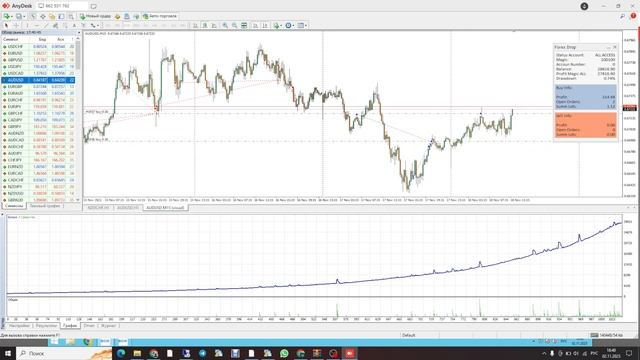Toggle the Auto trading button
640x360 pixels.
click(x=160, y=16)
